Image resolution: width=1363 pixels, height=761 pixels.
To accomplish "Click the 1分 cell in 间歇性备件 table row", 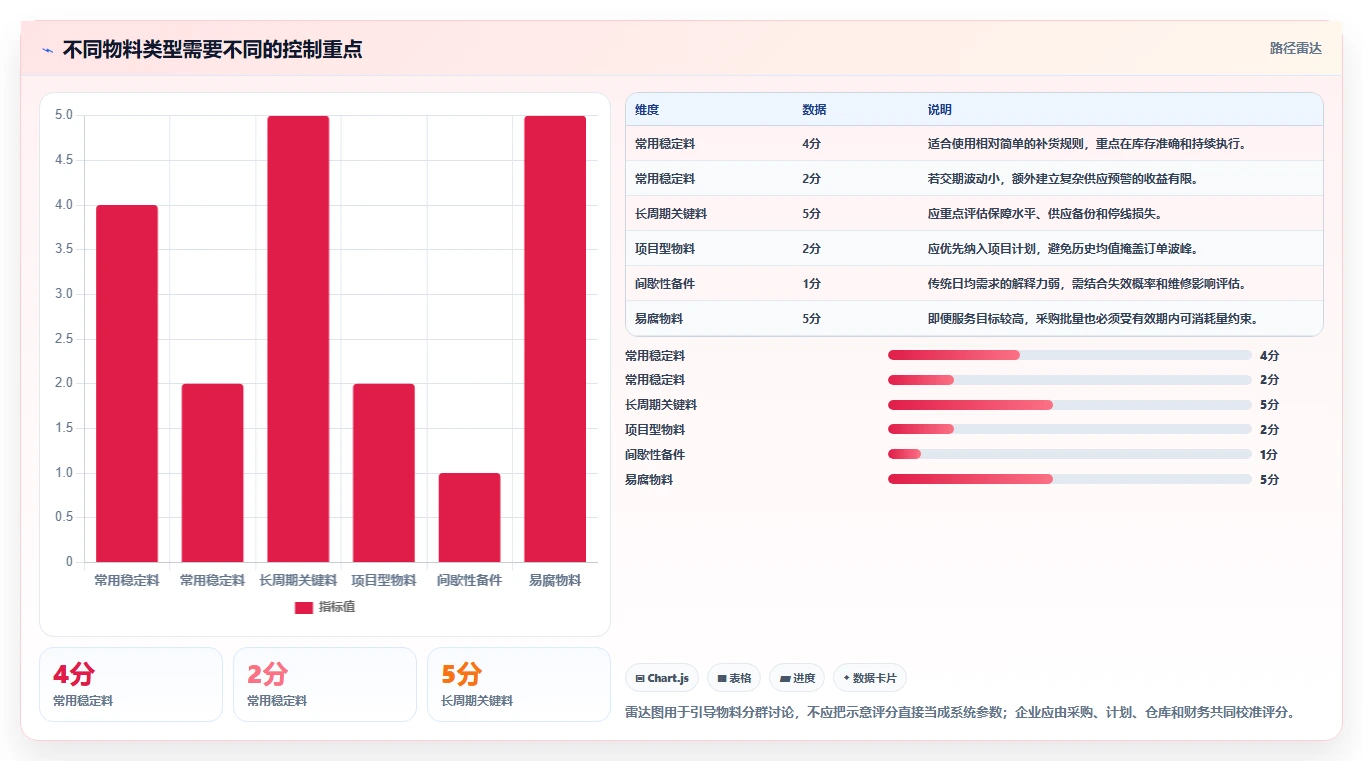I will click(x=811, y=284).
